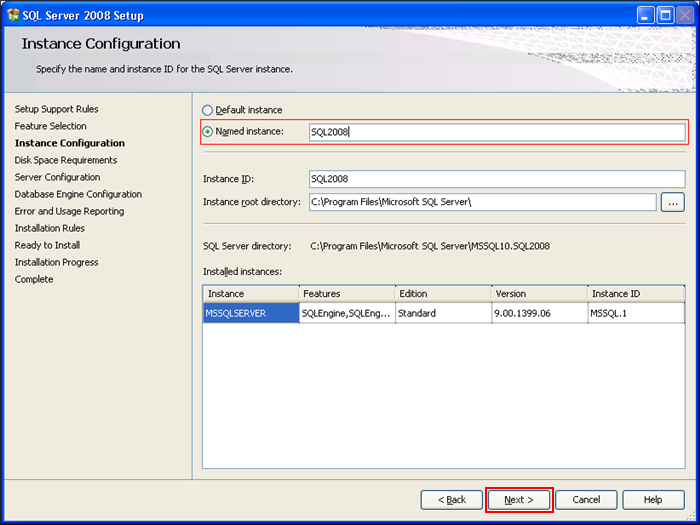
Task: Go back with the Back button
Action: point(452,499)
